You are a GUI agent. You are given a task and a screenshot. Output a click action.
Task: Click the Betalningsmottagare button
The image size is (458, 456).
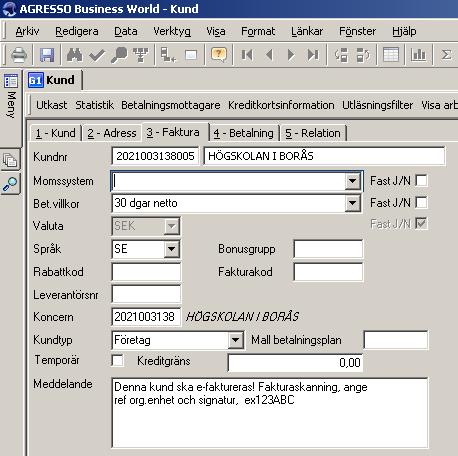click(x=171, y=105)
